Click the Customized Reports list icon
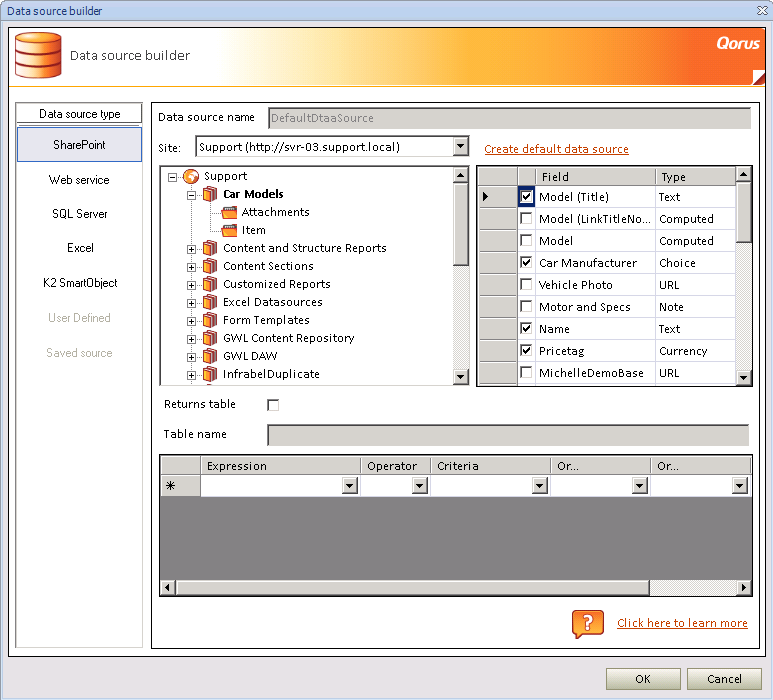Screen dimensions: 773x700 tap(210, 284)
